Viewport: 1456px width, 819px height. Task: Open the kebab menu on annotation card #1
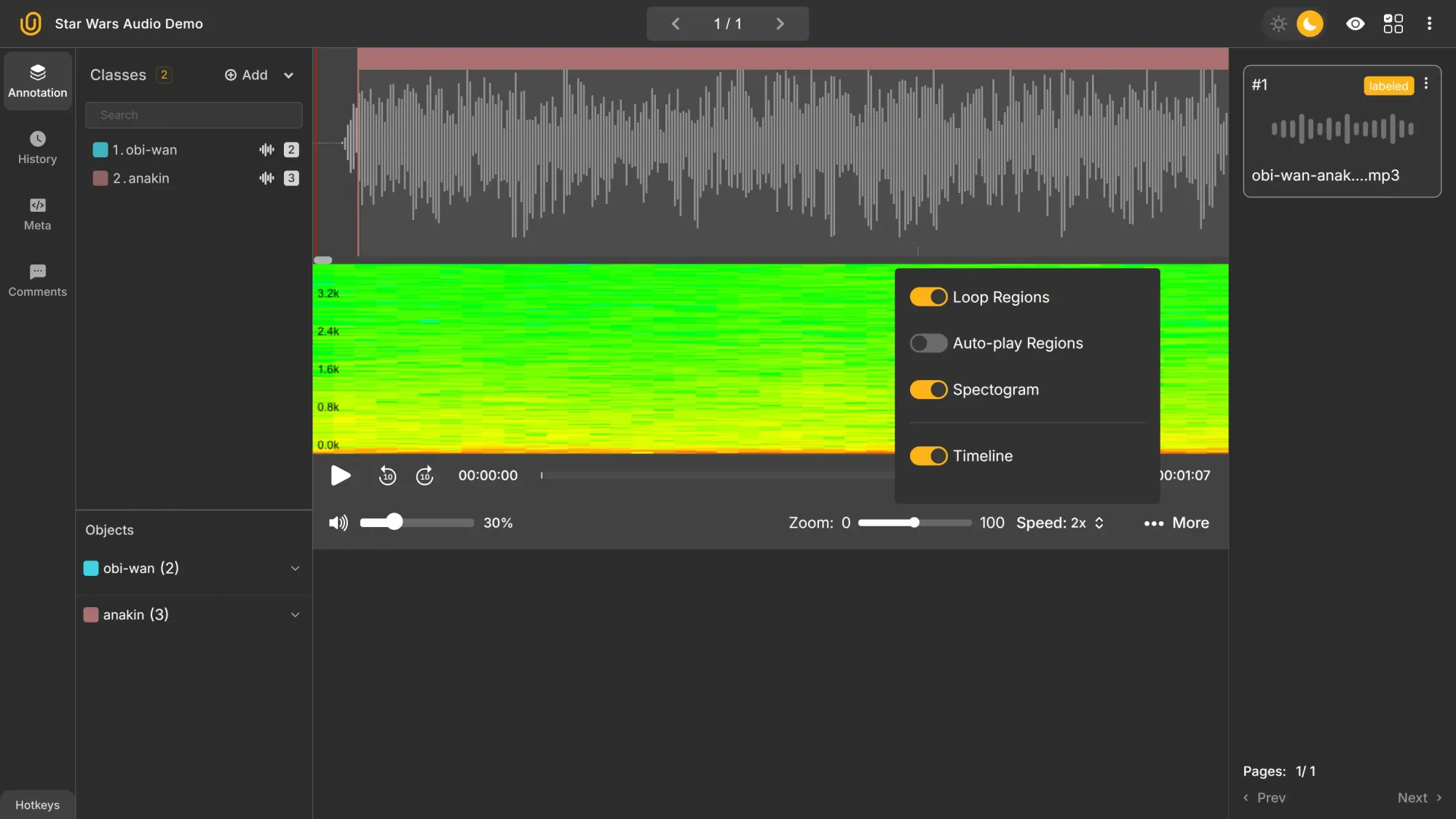coord(1425,84)
